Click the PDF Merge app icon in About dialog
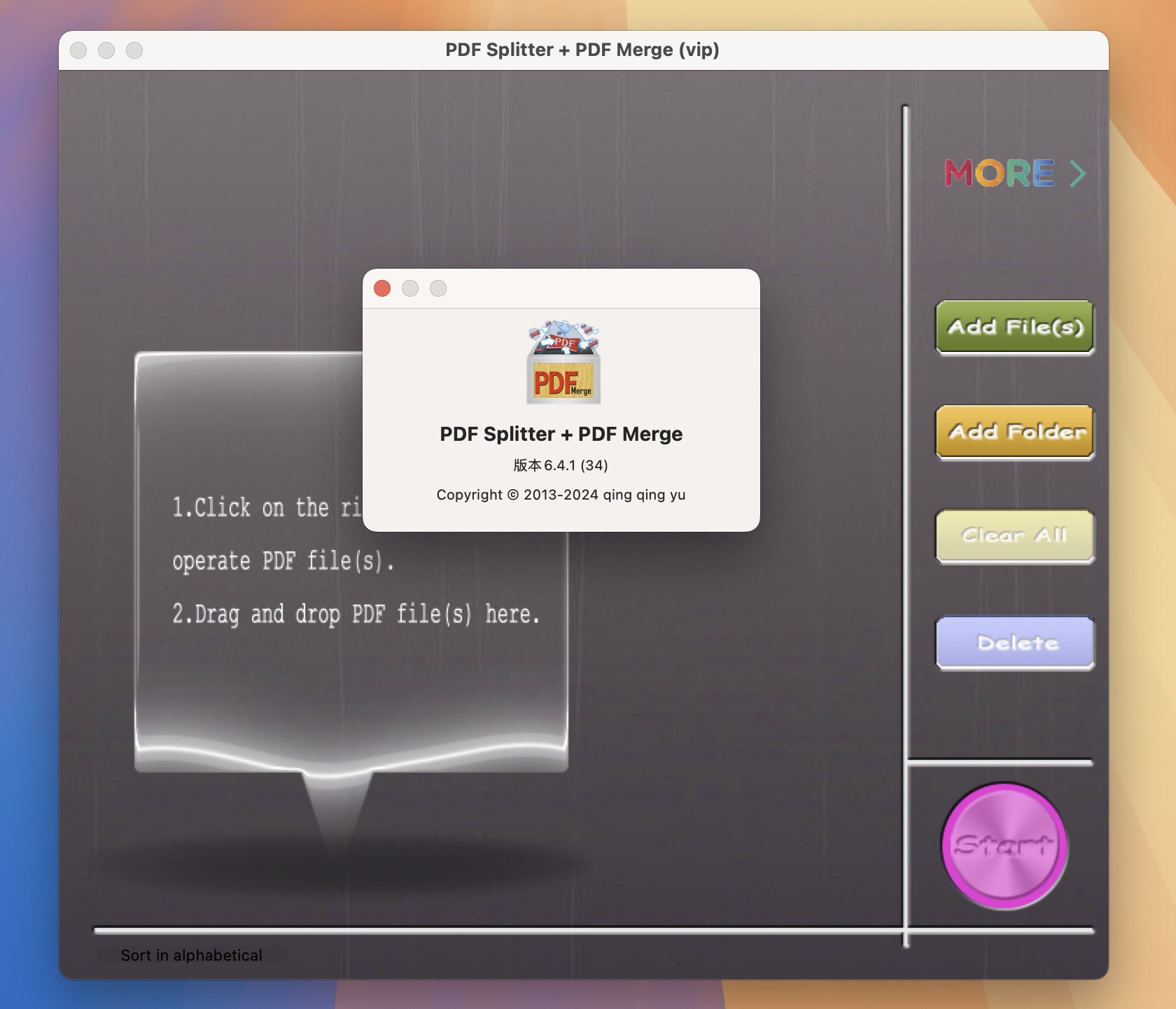Screen dimensions: 1176x1009 [563, 362]
